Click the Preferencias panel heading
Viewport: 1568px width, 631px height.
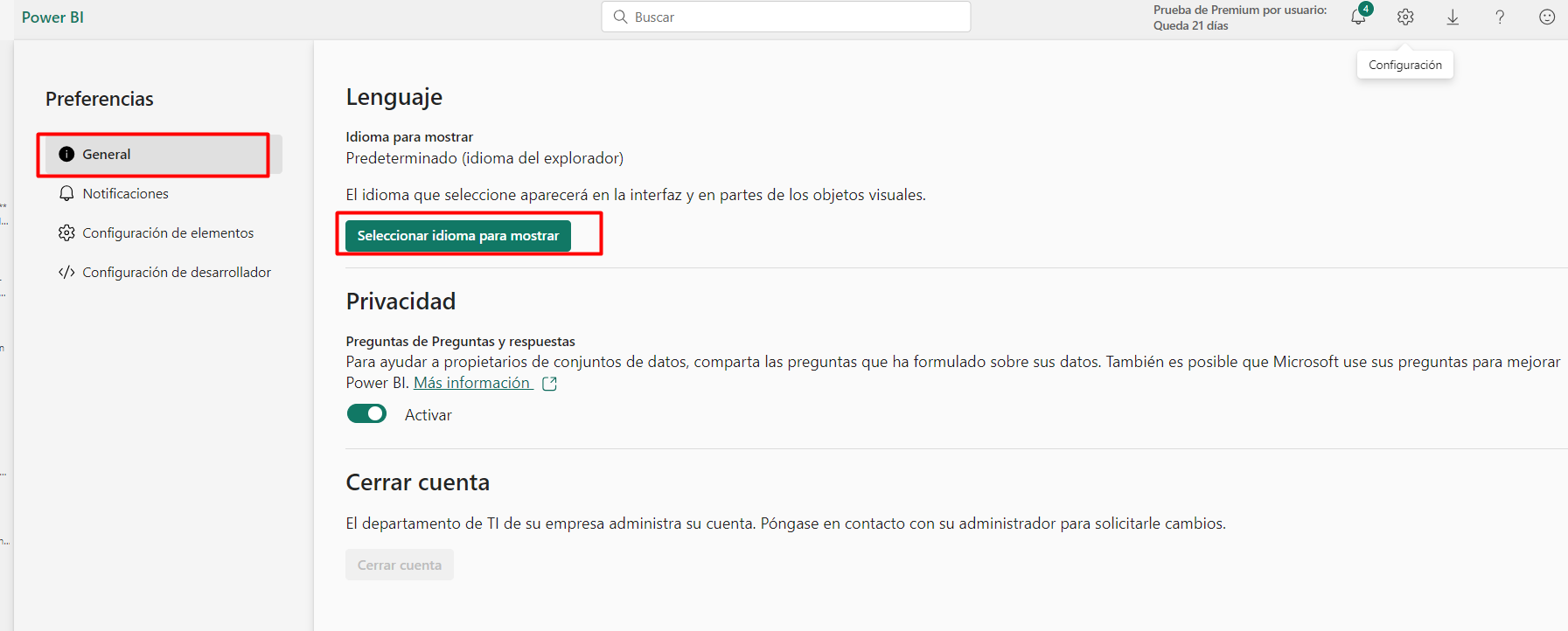tap(100, 99)
